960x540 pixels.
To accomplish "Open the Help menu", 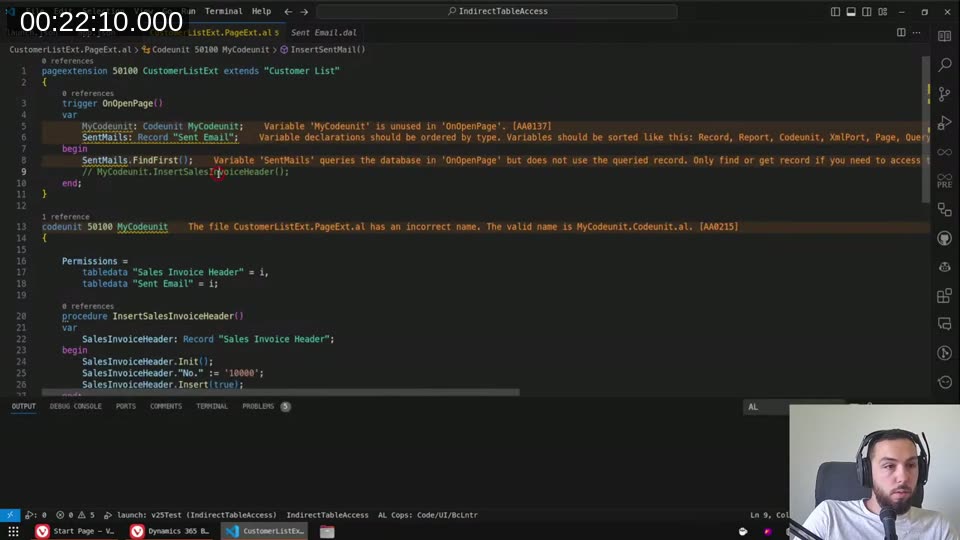I will pos(261,11).
